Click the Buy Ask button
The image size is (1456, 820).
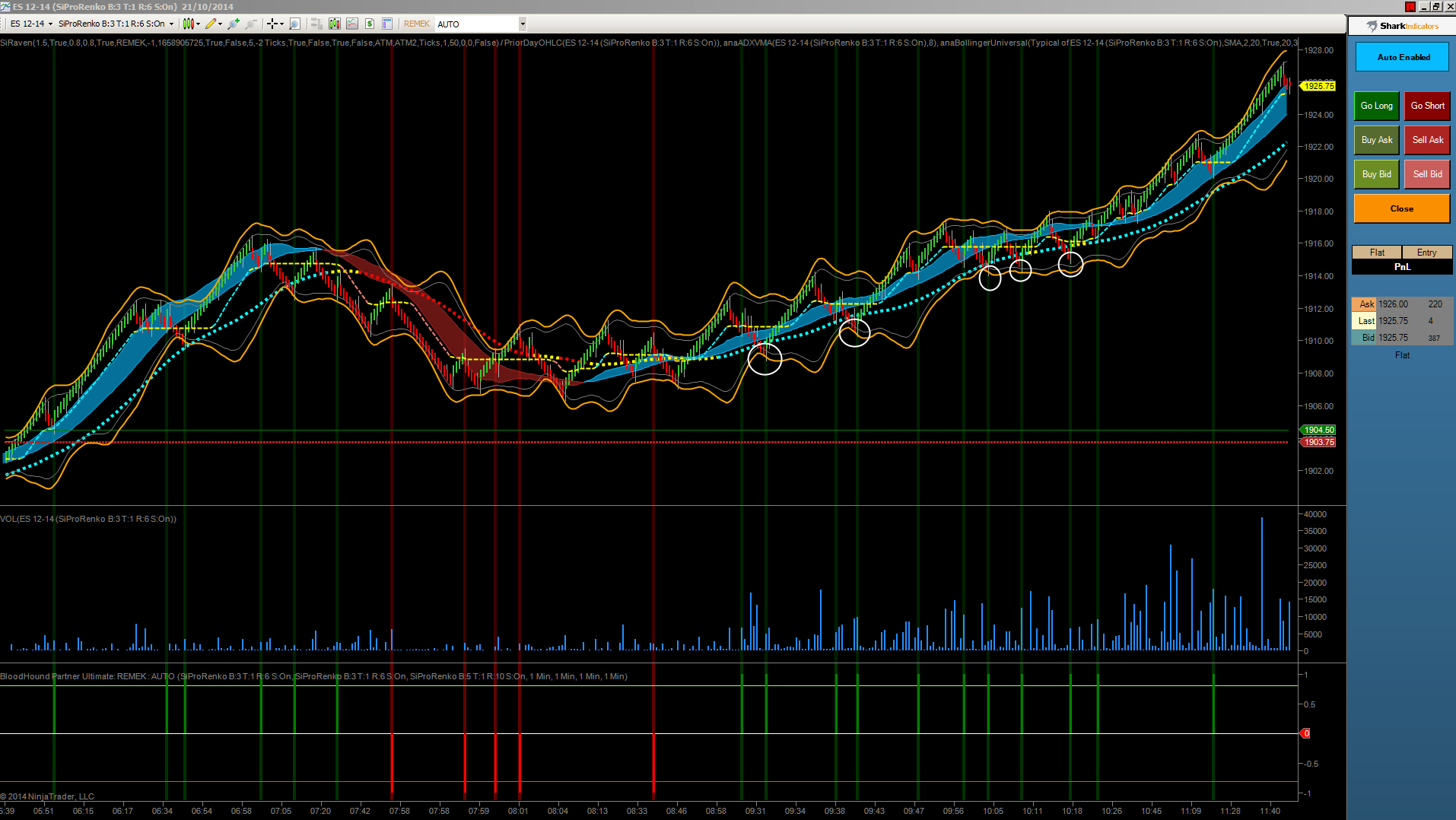(x=1376, y=140)
